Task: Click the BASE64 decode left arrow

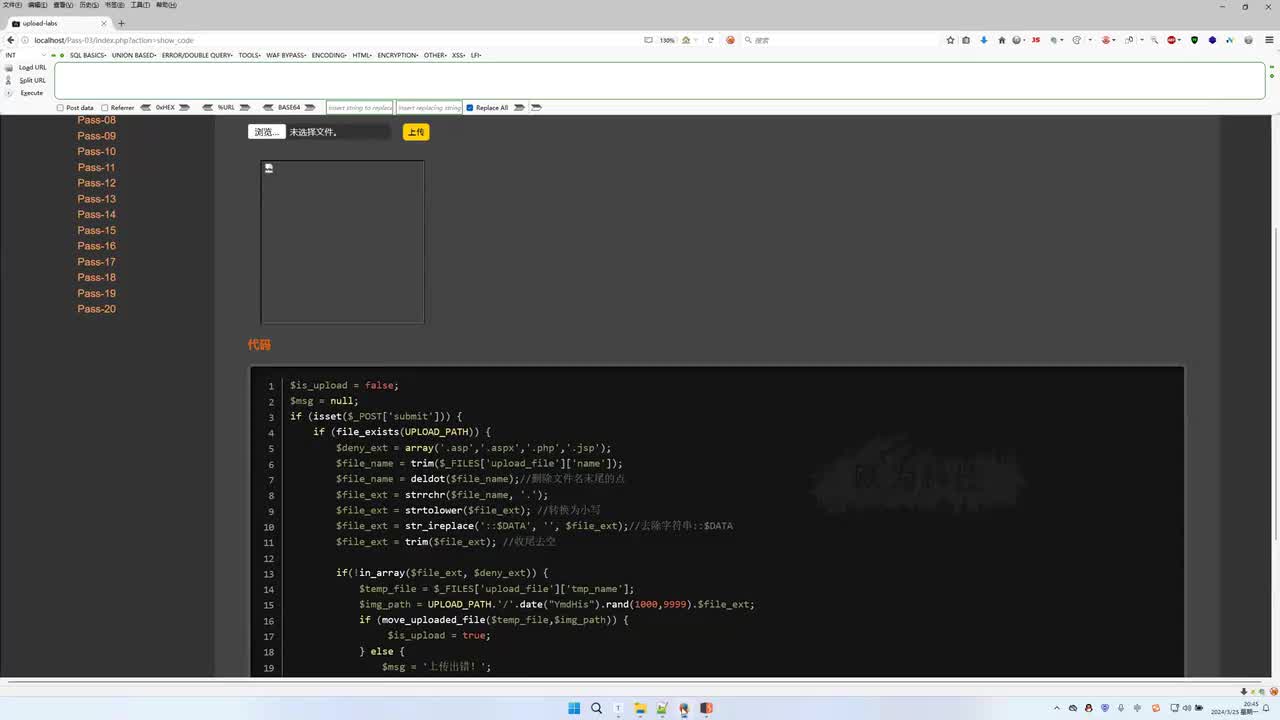Action: tap(268, 107)
